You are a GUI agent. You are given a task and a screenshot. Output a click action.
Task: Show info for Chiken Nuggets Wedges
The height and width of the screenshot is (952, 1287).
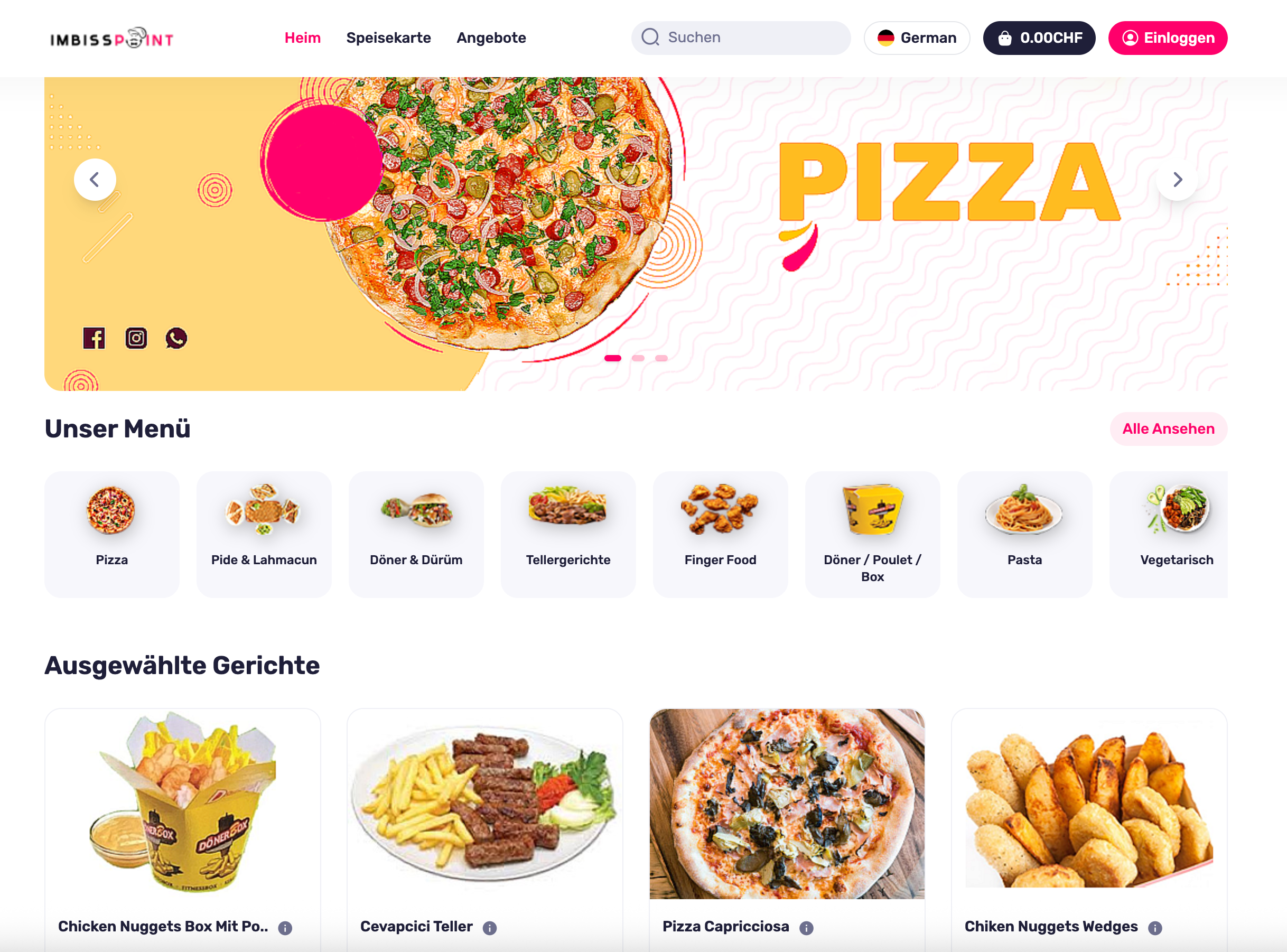pos(1155,928)
